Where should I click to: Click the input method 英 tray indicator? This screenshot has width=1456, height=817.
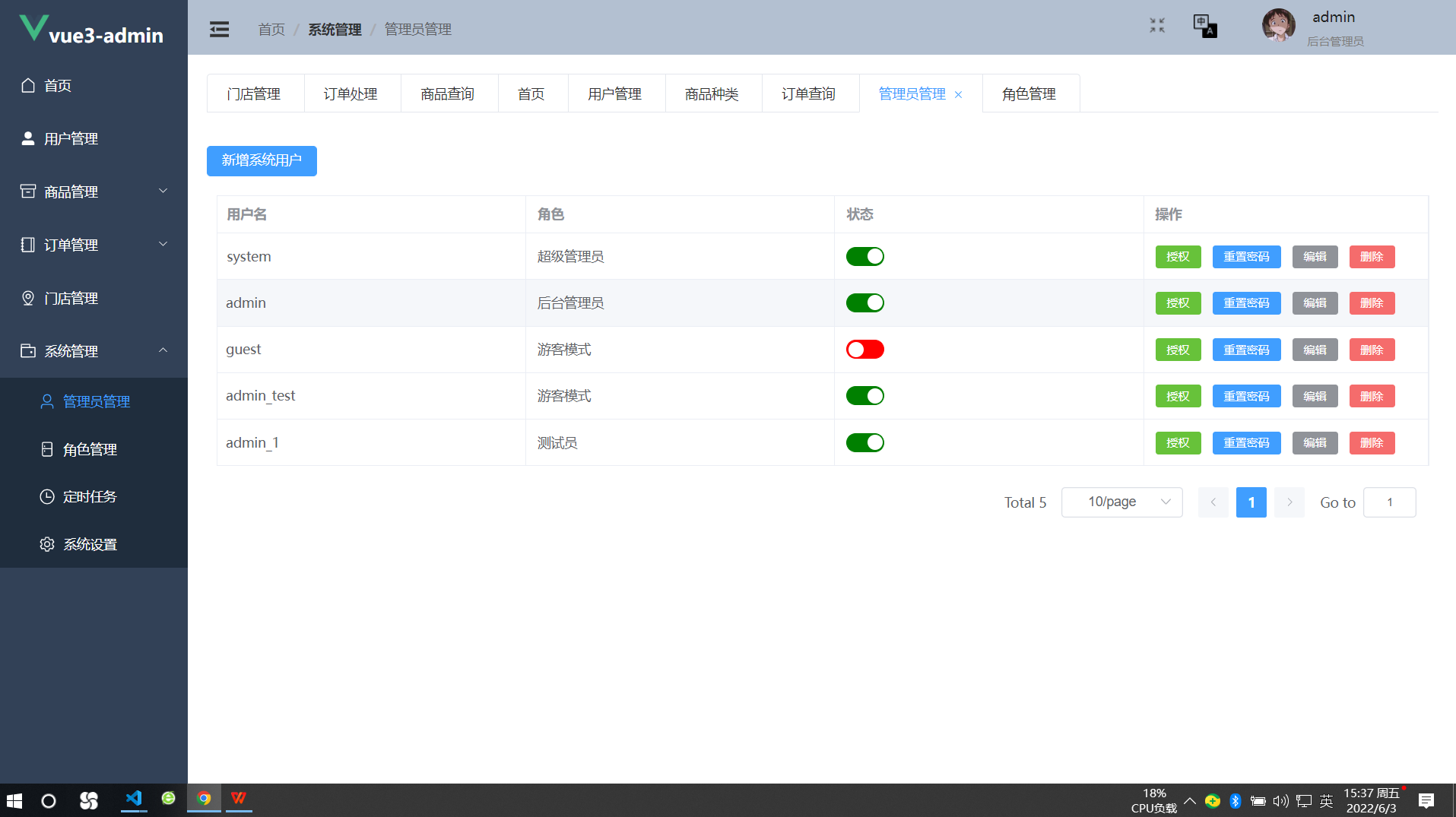tap(1326, 800)
